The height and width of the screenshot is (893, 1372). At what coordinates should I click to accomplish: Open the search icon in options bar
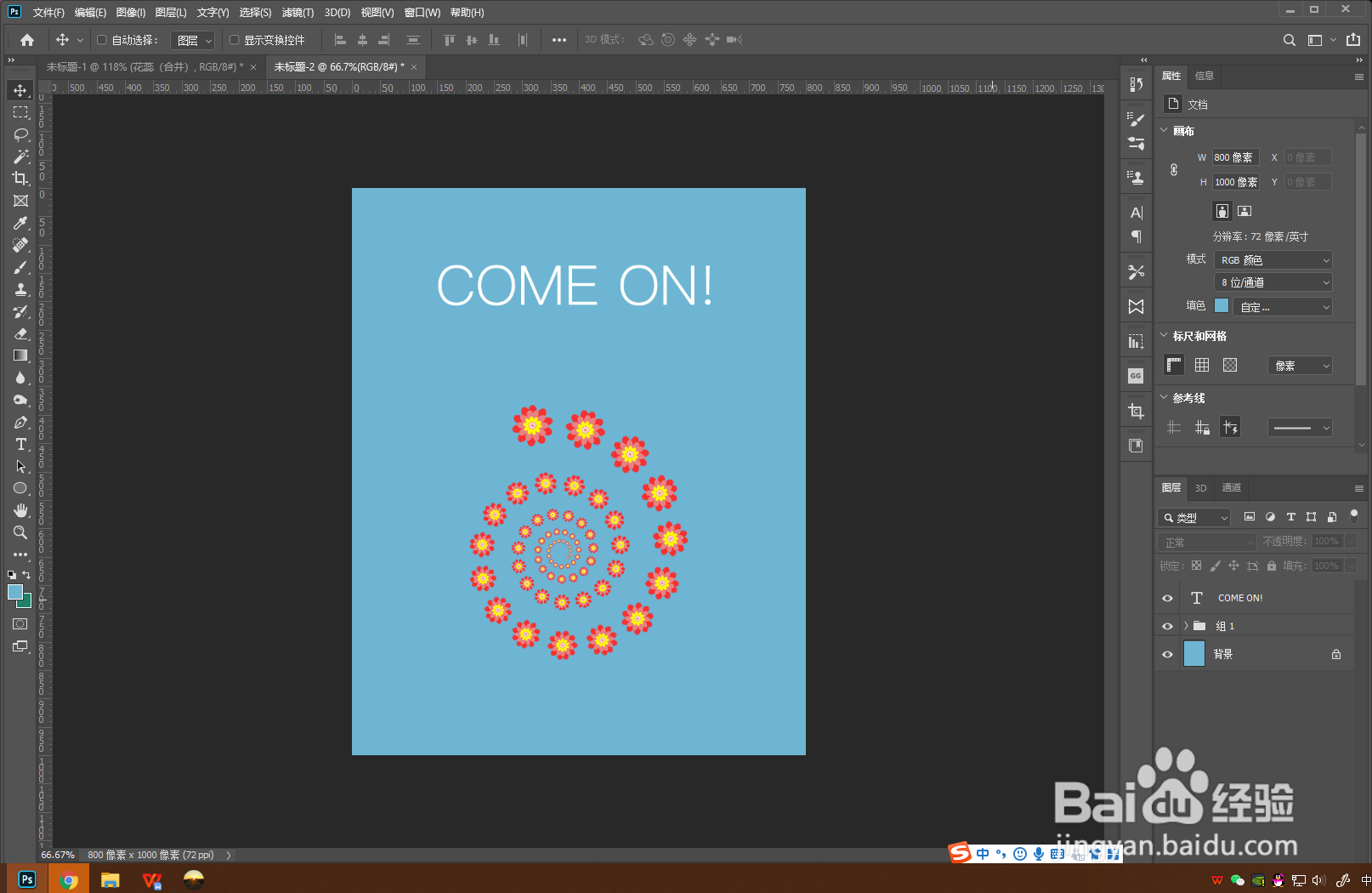pyautogui.click(x=1290, y=40)
